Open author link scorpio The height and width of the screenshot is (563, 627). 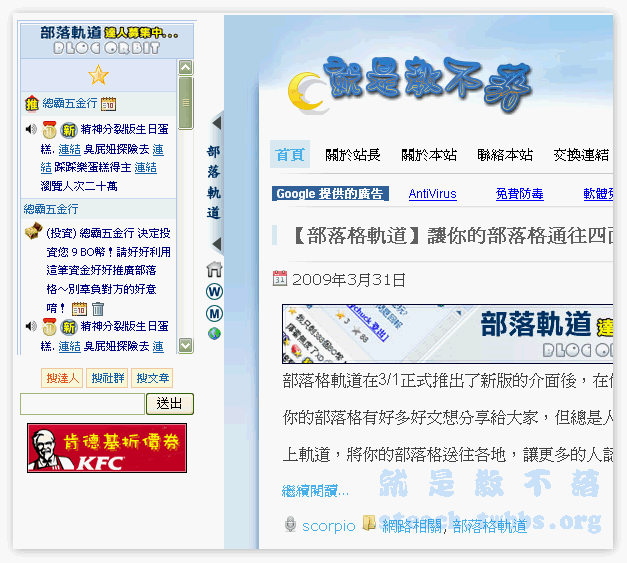329,526
